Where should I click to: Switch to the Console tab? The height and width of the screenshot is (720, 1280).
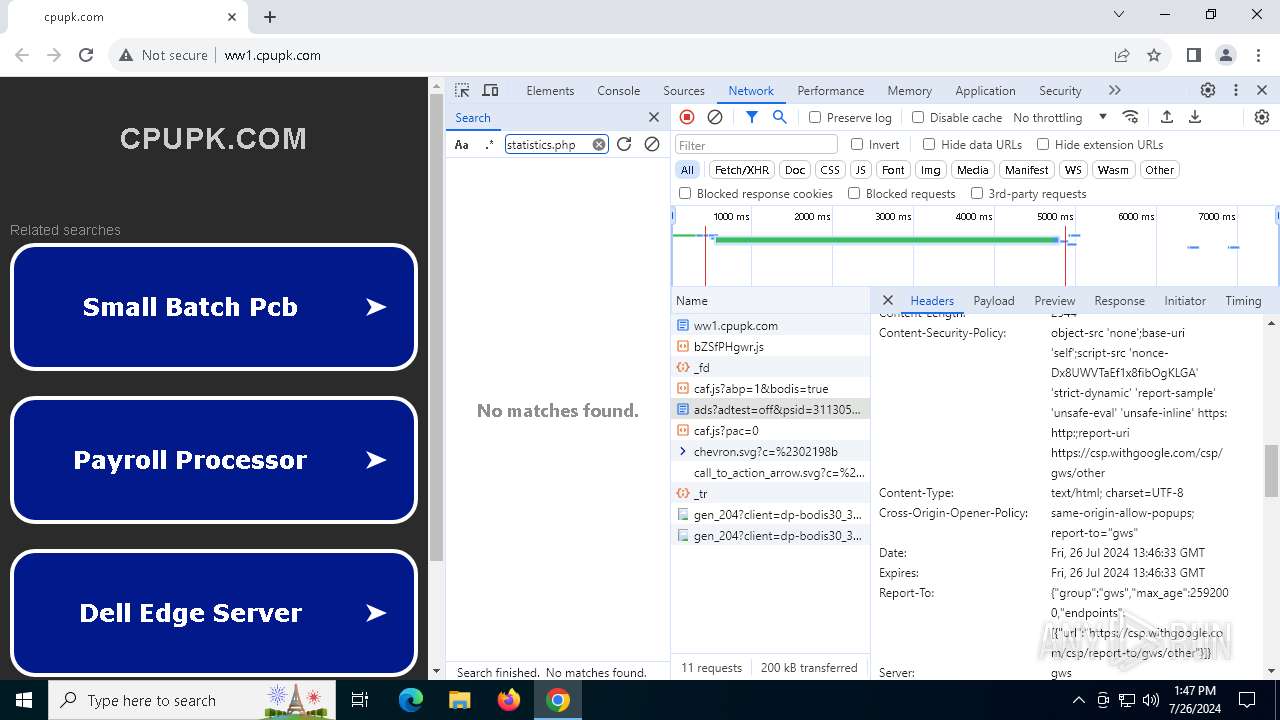point(618,90)
